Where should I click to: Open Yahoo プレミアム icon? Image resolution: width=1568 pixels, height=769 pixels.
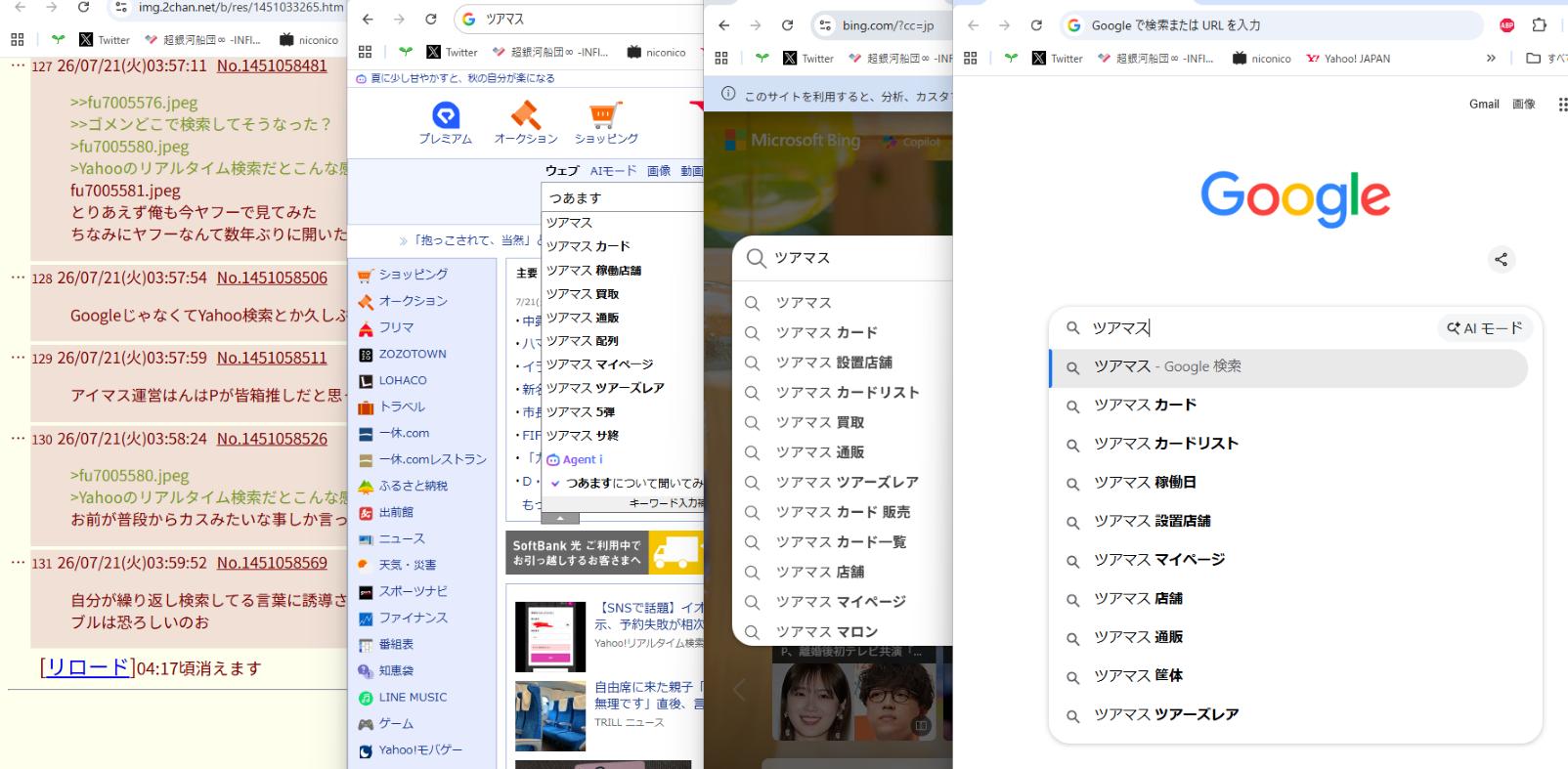point(446,123)
